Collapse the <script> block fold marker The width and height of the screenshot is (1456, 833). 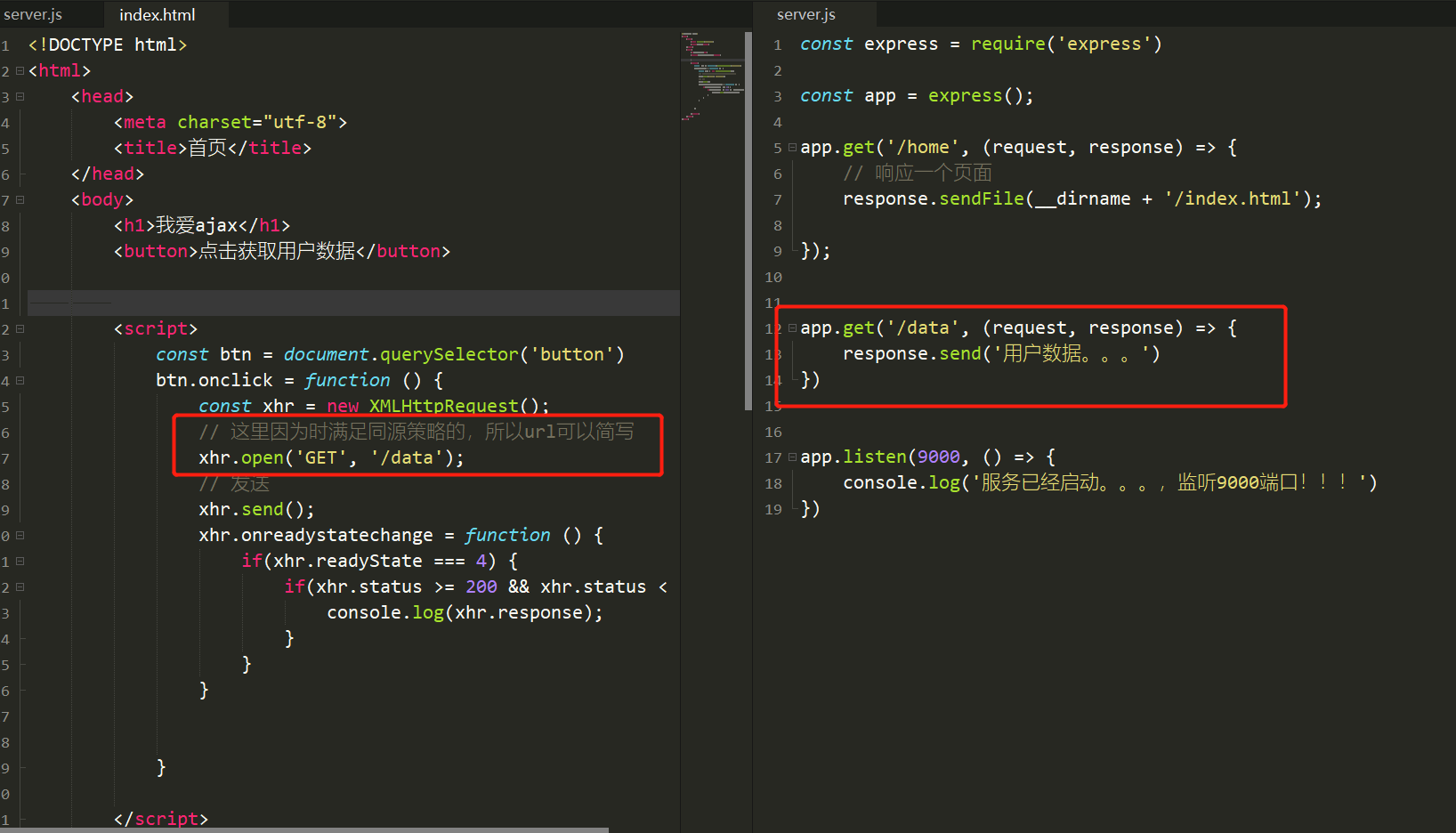point(20,329)
